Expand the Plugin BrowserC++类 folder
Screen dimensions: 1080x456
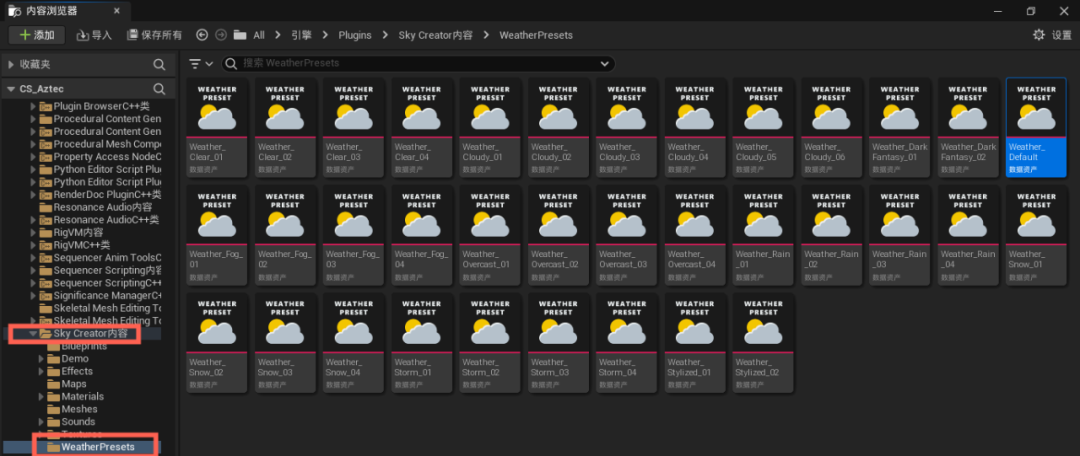(32, 106)
